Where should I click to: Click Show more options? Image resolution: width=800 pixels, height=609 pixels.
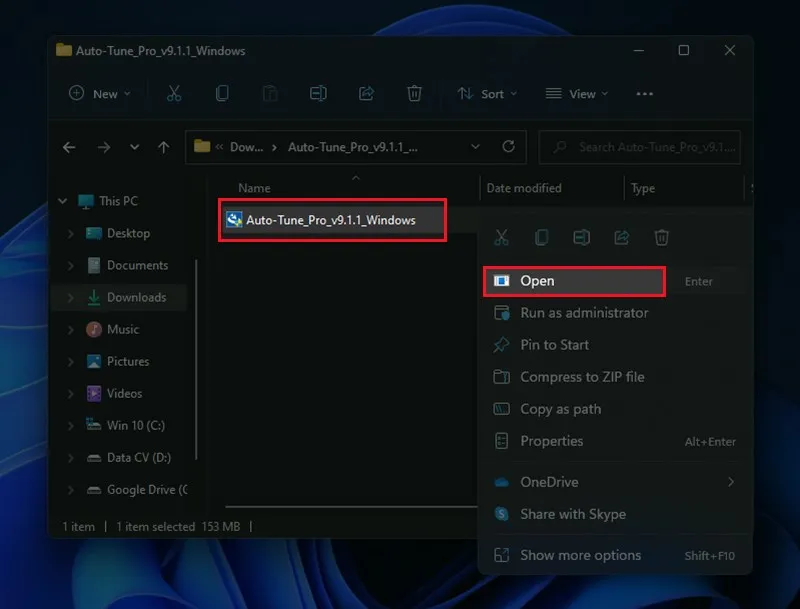click(580, 555)
